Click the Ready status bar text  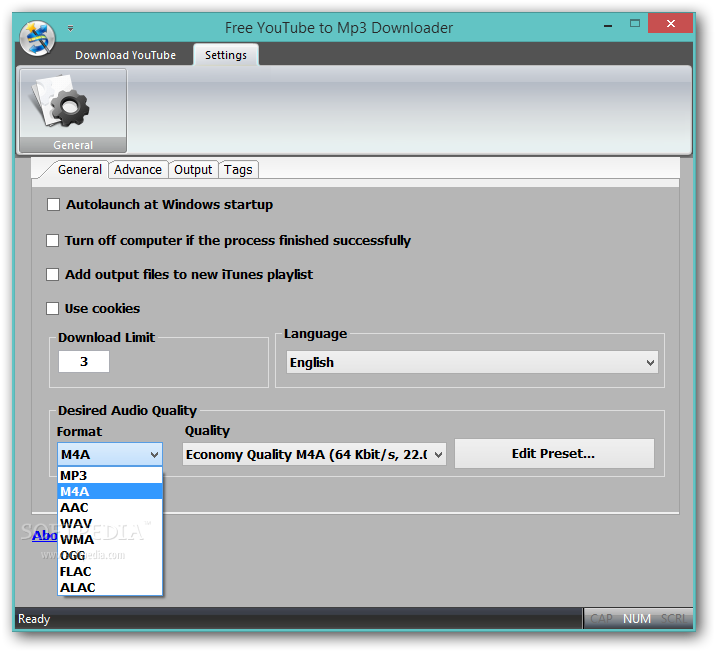click(34, 619)
